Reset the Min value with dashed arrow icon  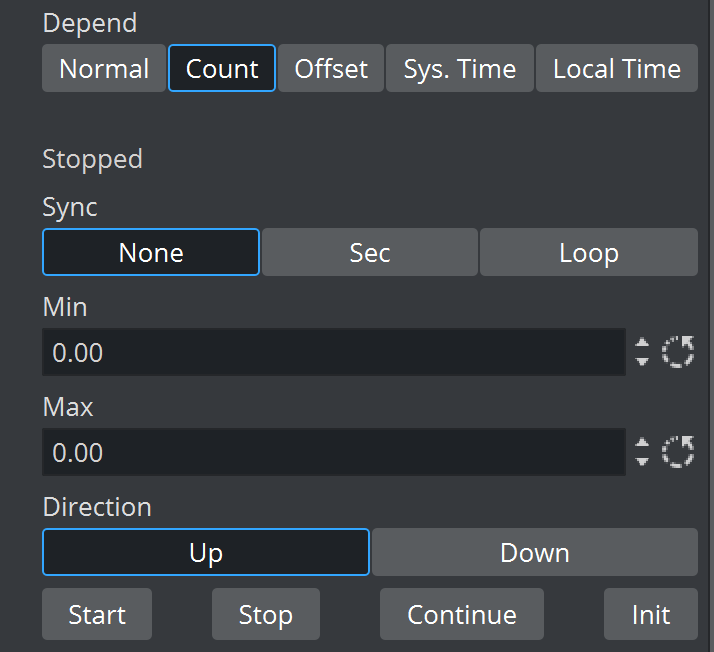tap(678, 352)
